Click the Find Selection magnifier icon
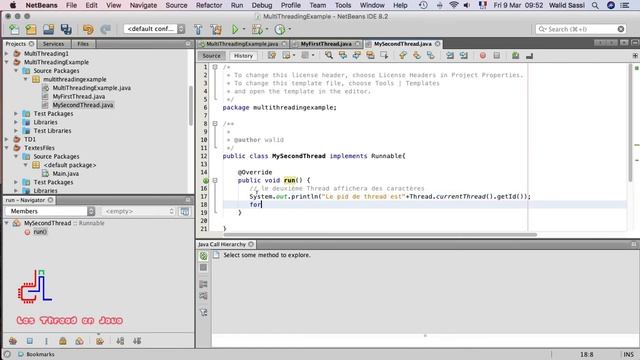 click(329, 56)
